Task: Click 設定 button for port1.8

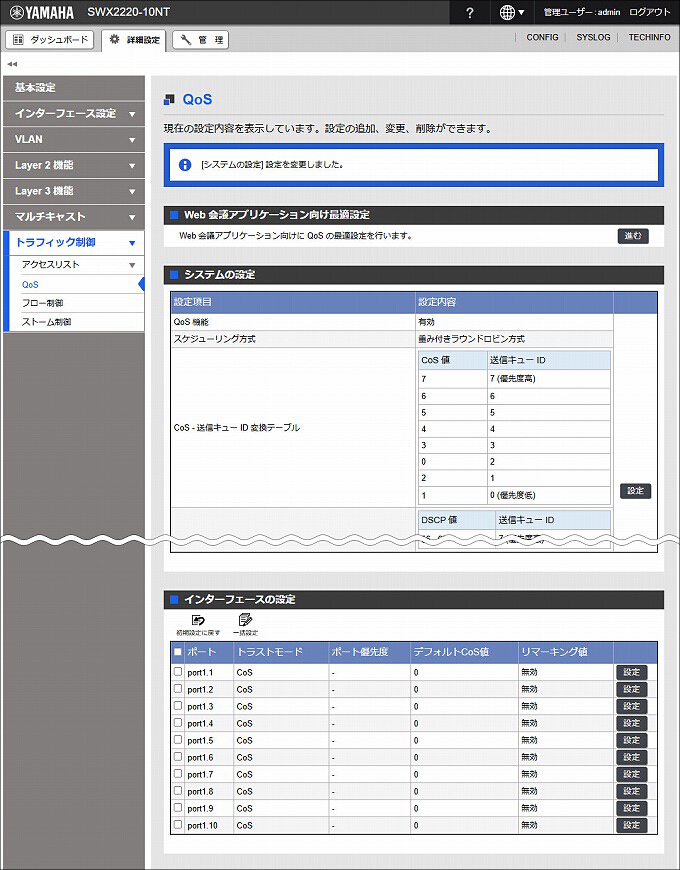Action: 632,791
